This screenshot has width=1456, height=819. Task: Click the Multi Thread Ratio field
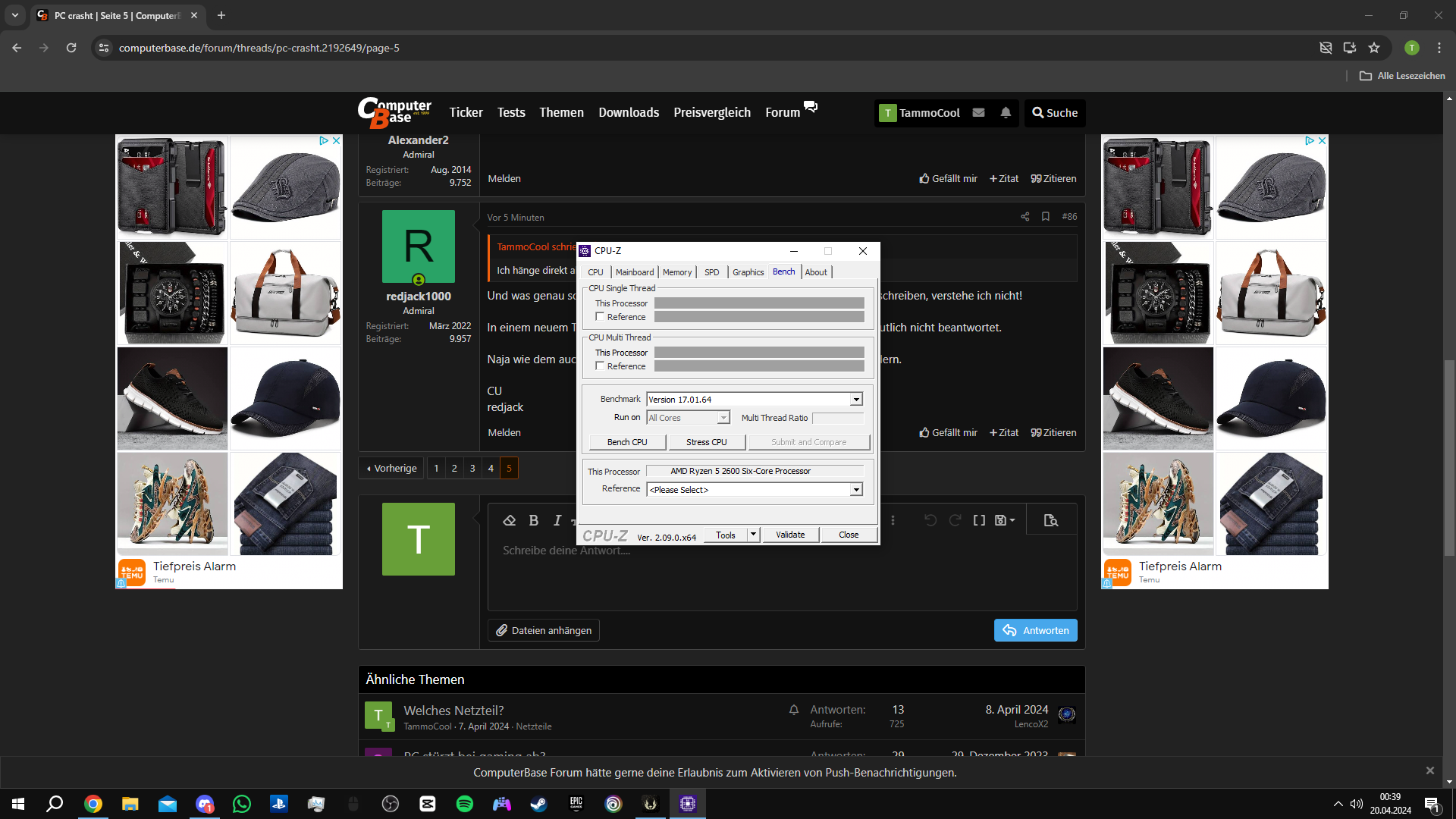coord(838,418)
